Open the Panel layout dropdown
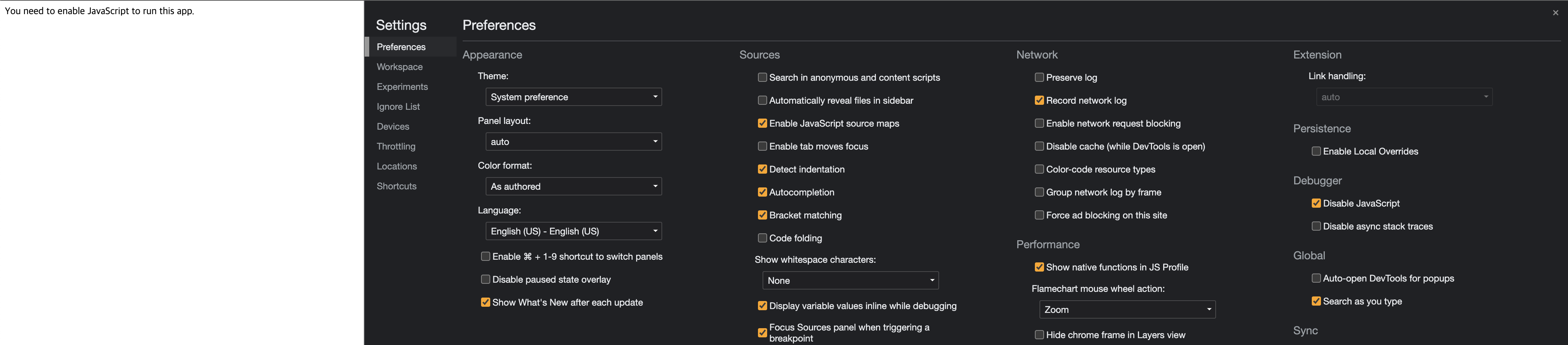The image size is (1568, 345). [x=573, y=142]
